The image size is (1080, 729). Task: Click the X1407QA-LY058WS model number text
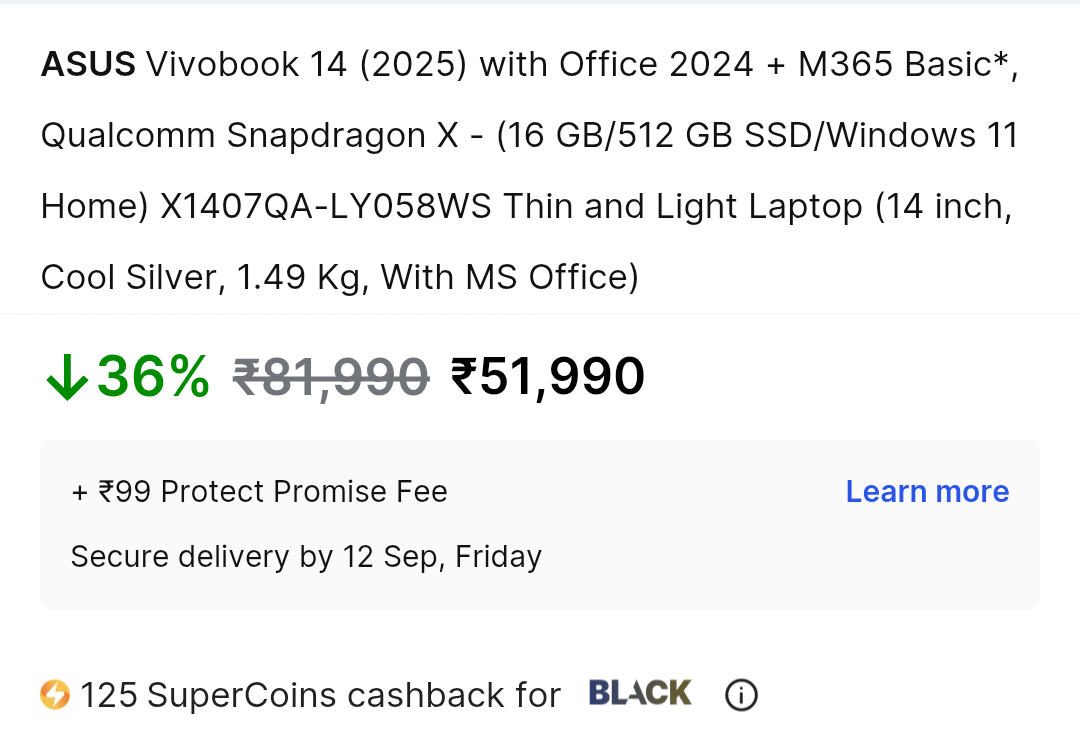click(x=326, y=206)
